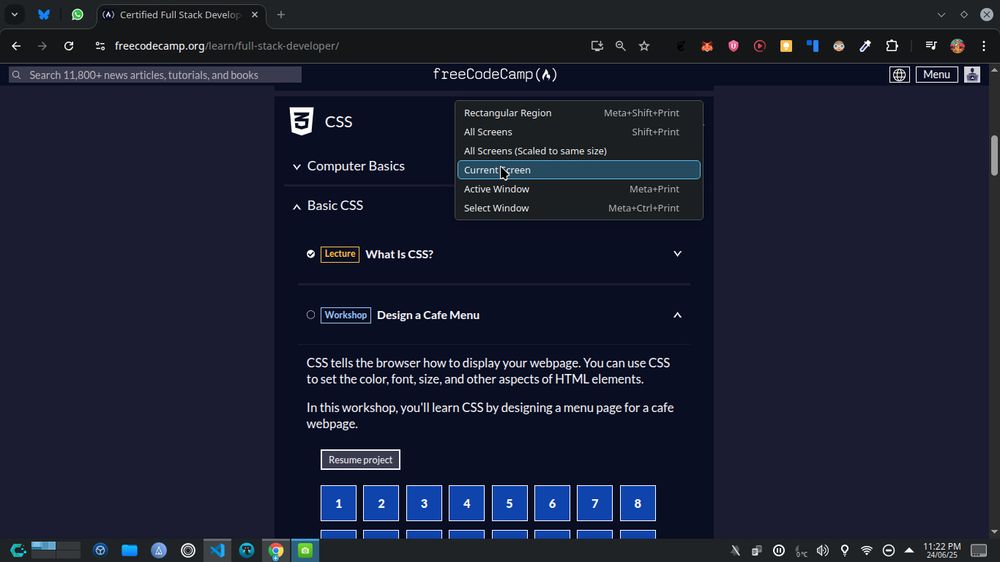Switch to the pinned WhatsApp tab
1000x562 pixels.
(77, 15)
